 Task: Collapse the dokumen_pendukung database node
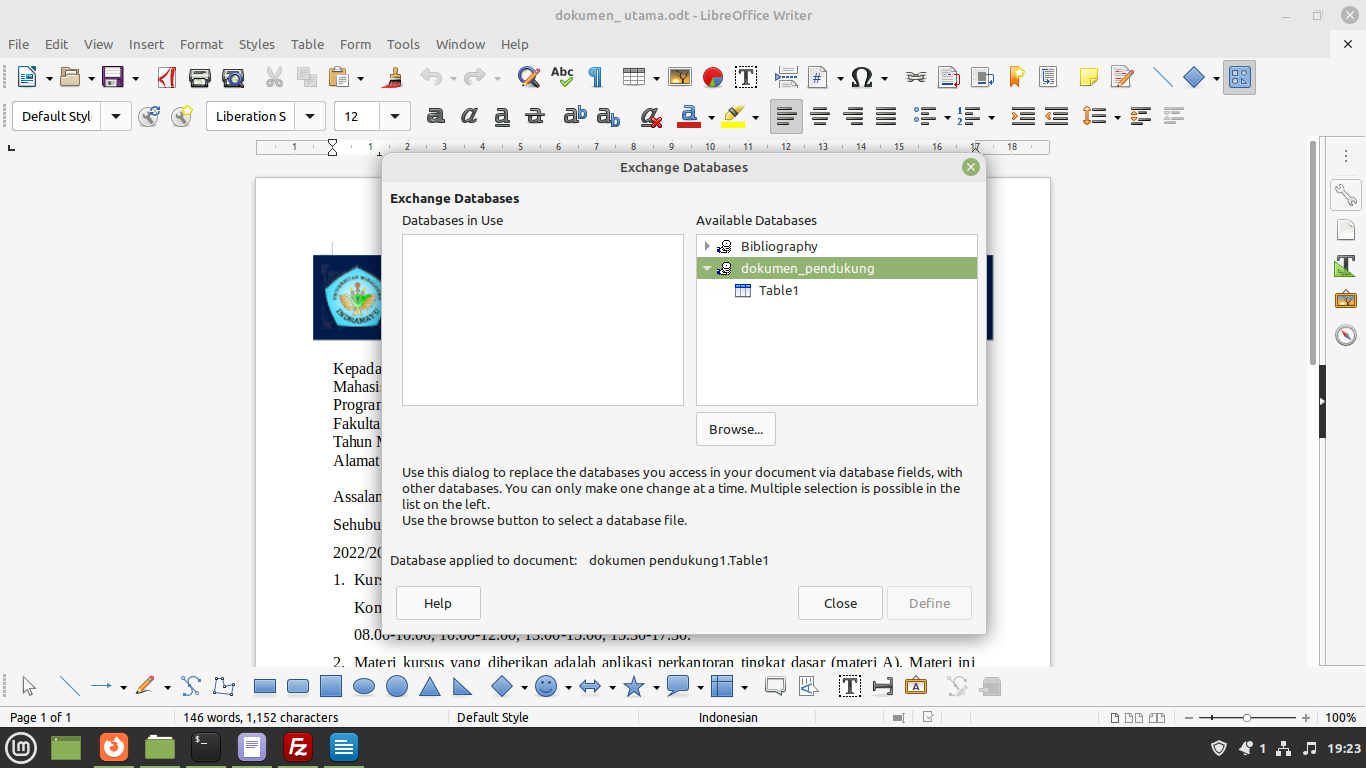pyautogui.click(x=707, y=268)
